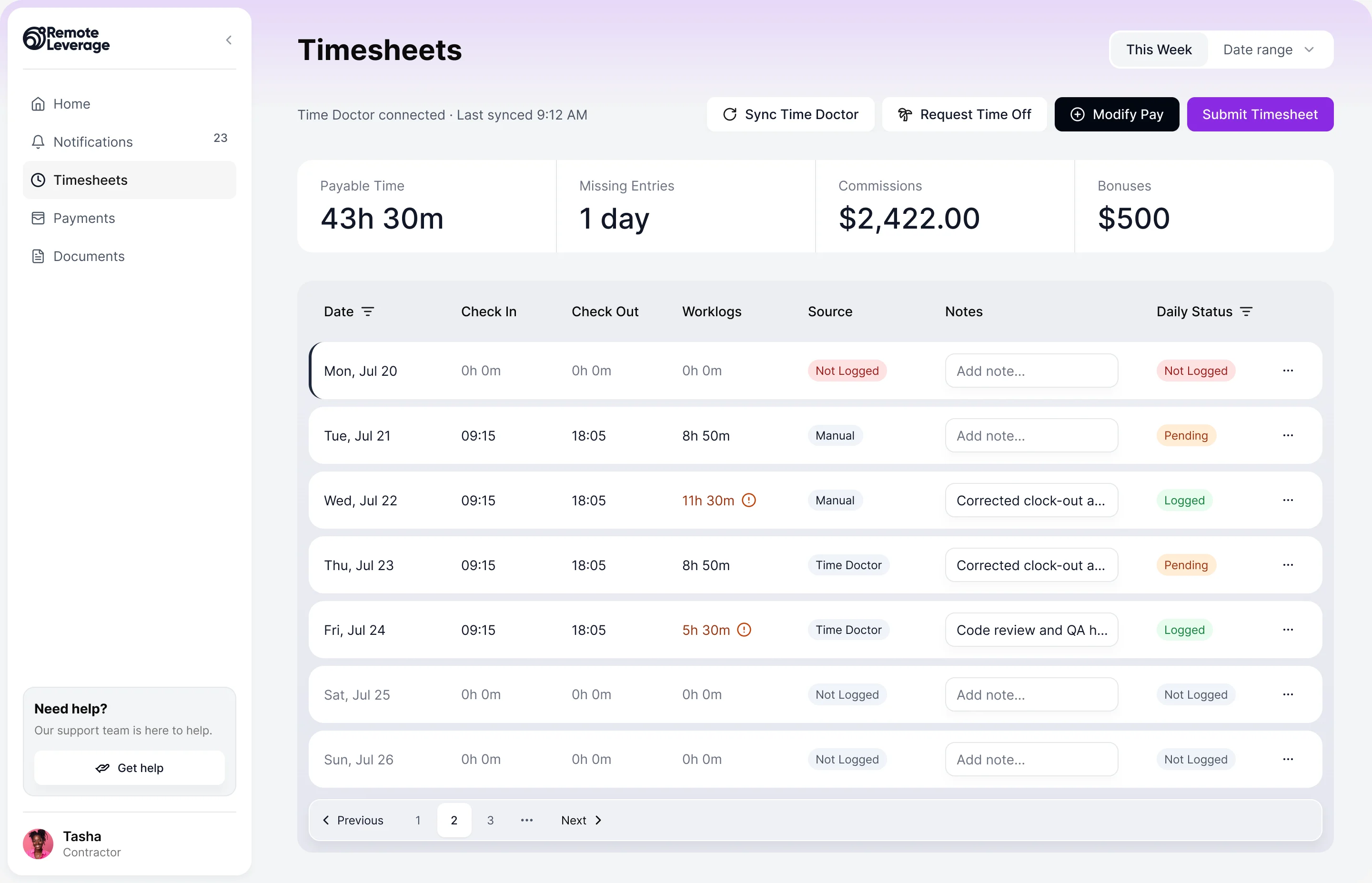Jump to page 3
1372x883 pixels.
(x=490, y=820)
